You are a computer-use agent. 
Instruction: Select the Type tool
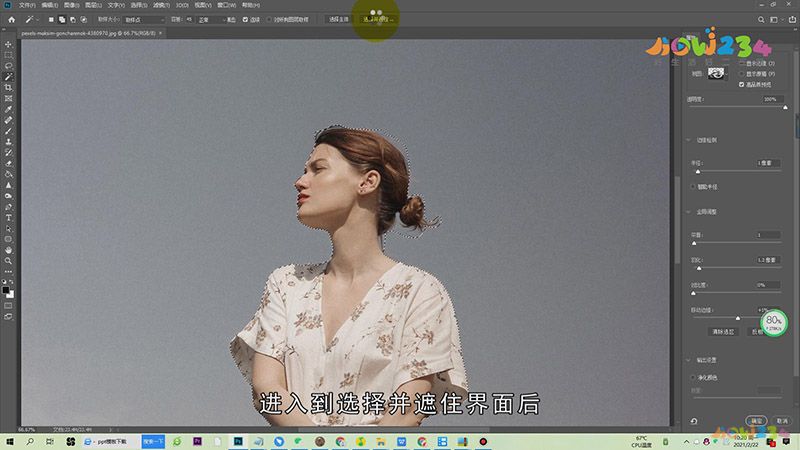click(x=8, y=218)
